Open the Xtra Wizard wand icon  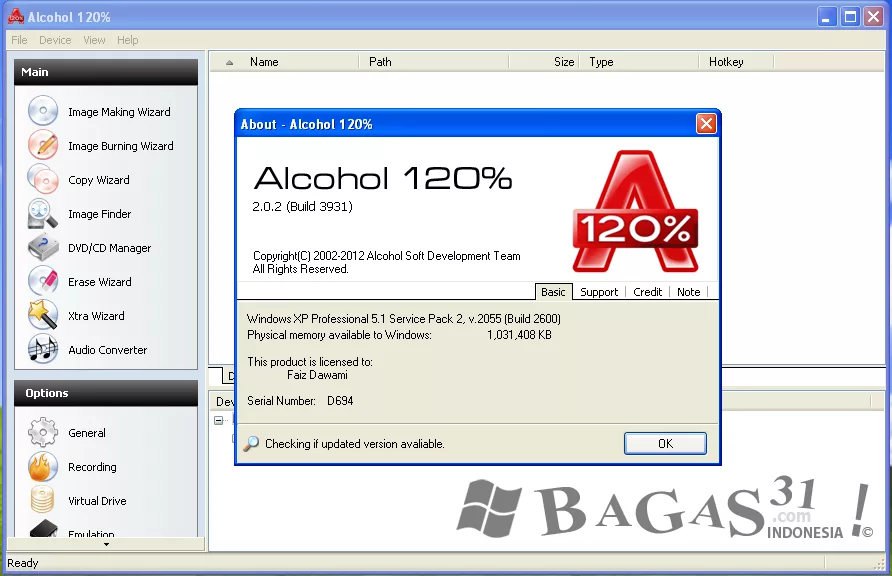[43, 314]
